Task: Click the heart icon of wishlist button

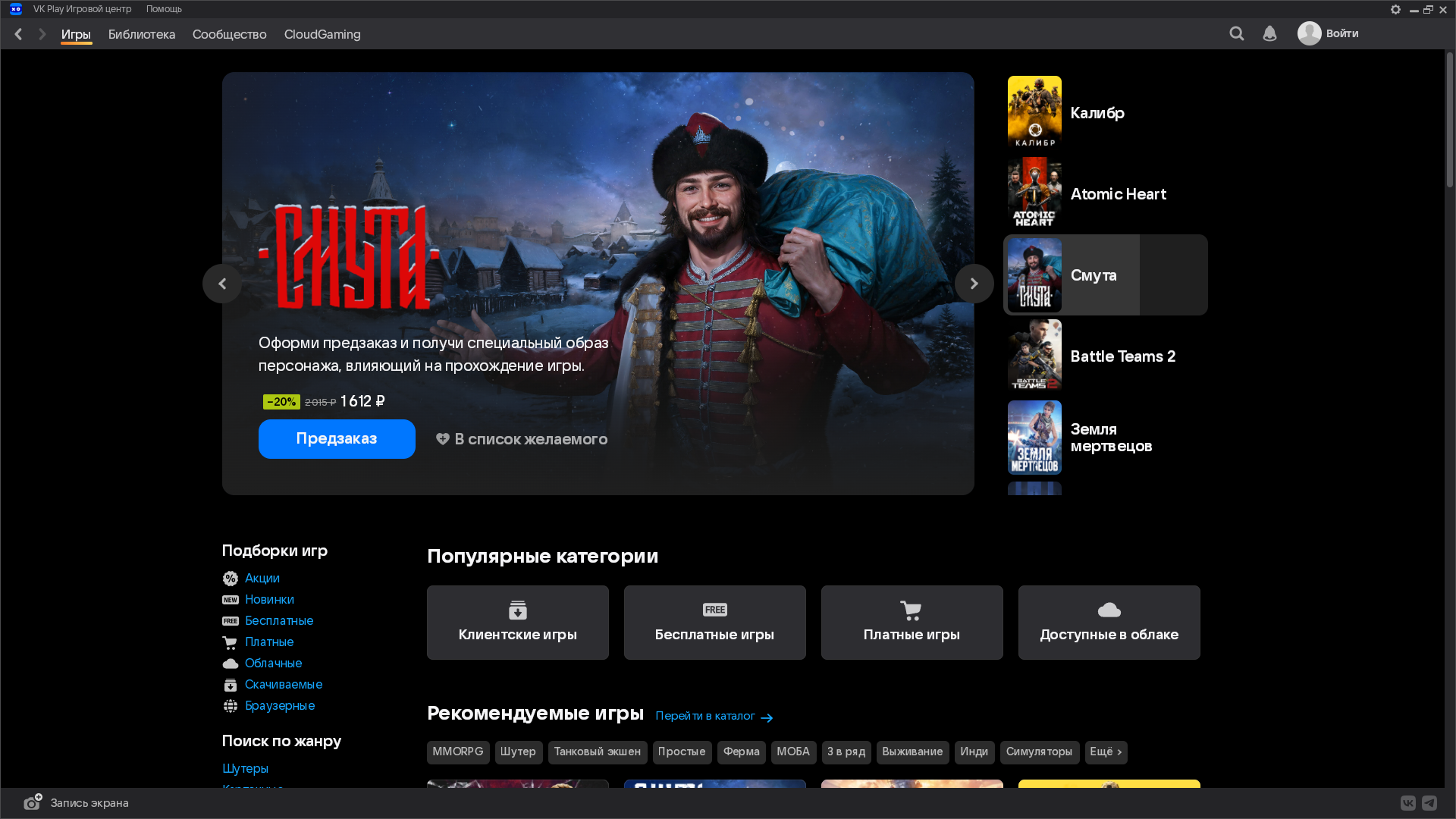Action: coord(443,439)
